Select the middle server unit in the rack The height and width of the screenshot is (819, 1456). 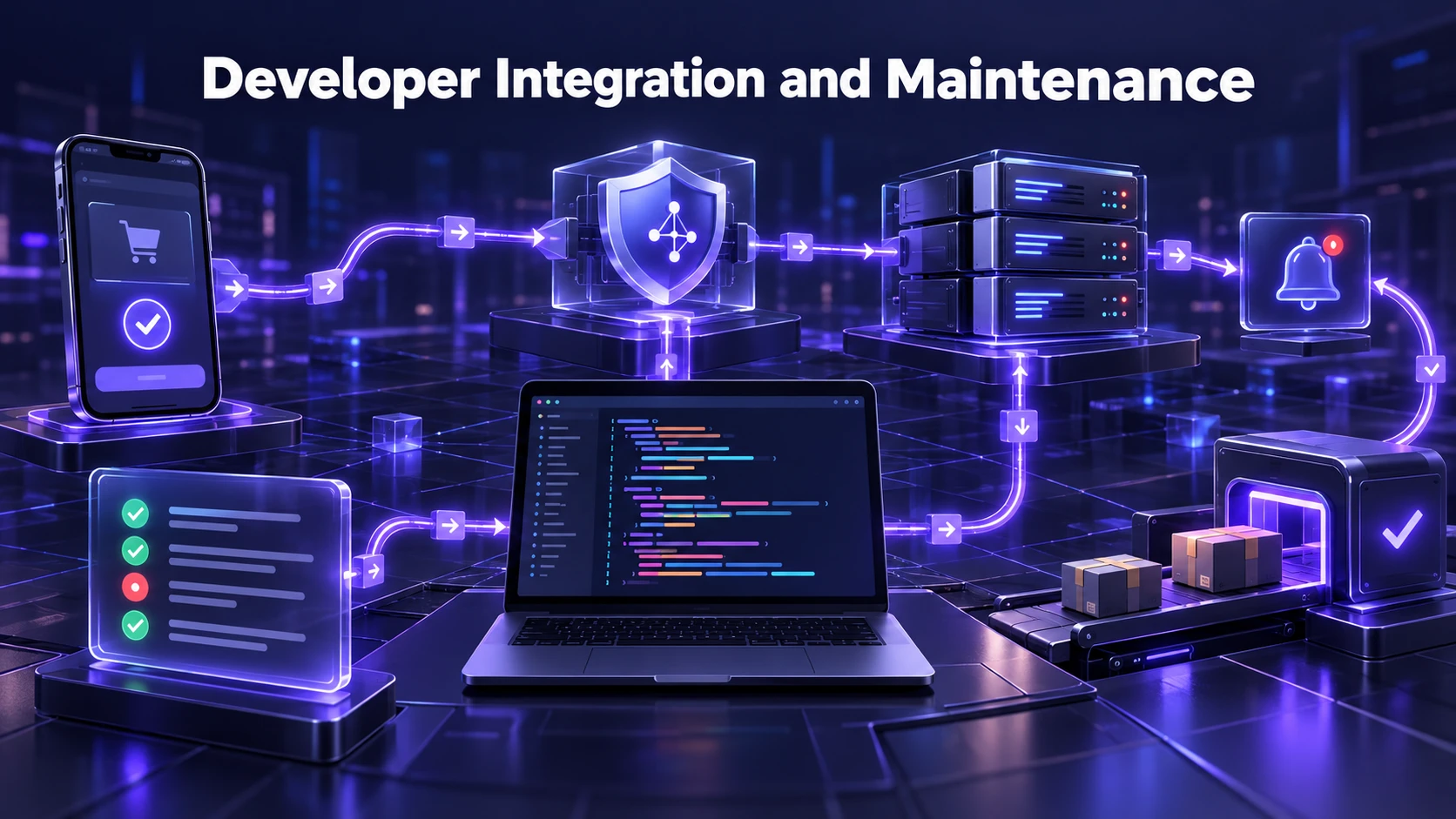[x=1054, y=245]
